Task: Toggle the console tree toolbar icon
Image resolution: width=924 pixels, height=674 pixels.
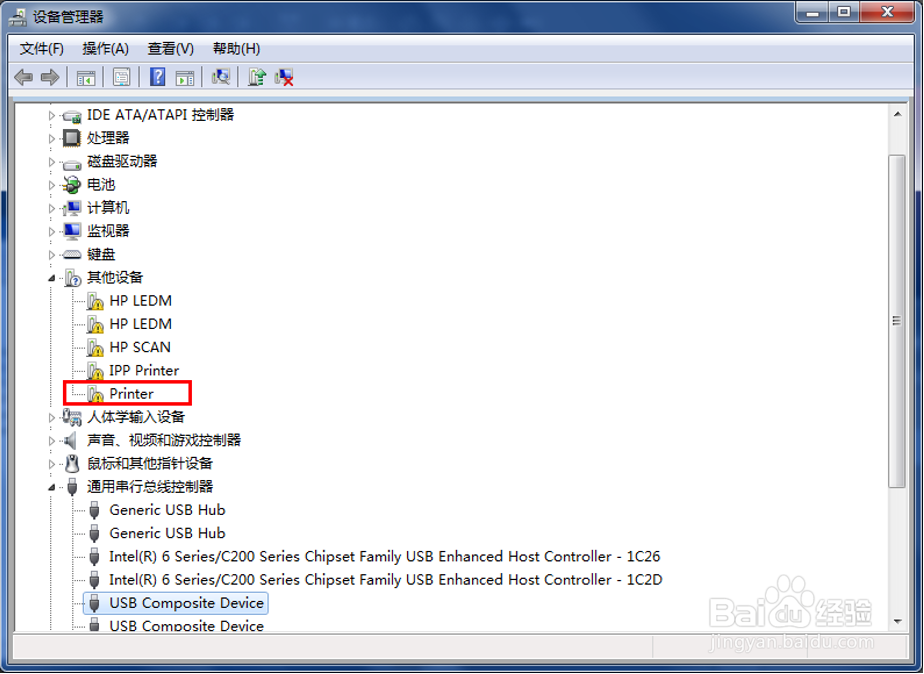Action: pyautogui.click(x=86, y=77)
